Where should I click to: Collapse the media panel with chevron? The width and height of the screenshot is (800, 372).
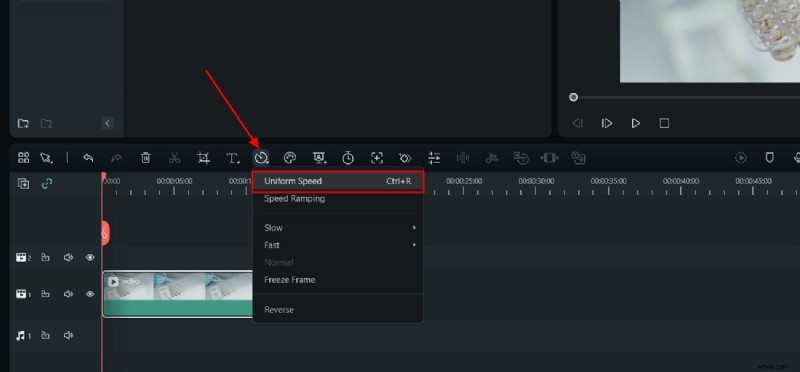click(107, 123)
